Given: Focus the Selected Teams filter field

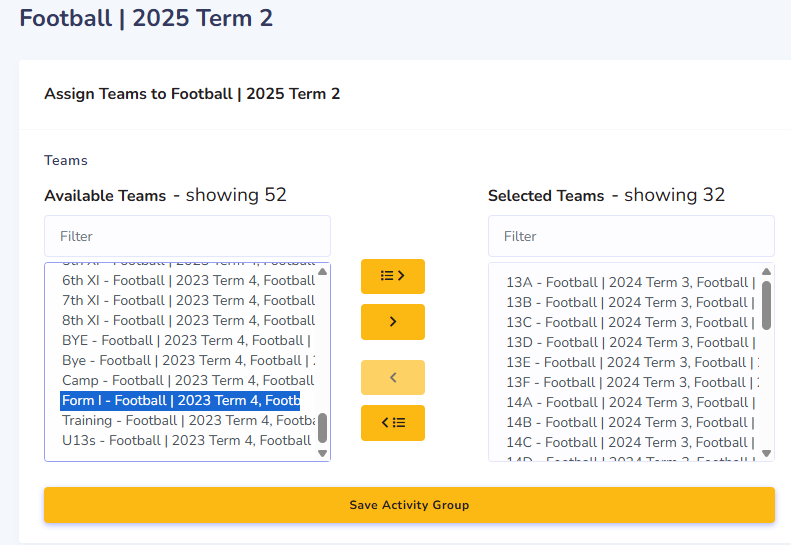Looking at the screenshot, I should pos(631,236).
